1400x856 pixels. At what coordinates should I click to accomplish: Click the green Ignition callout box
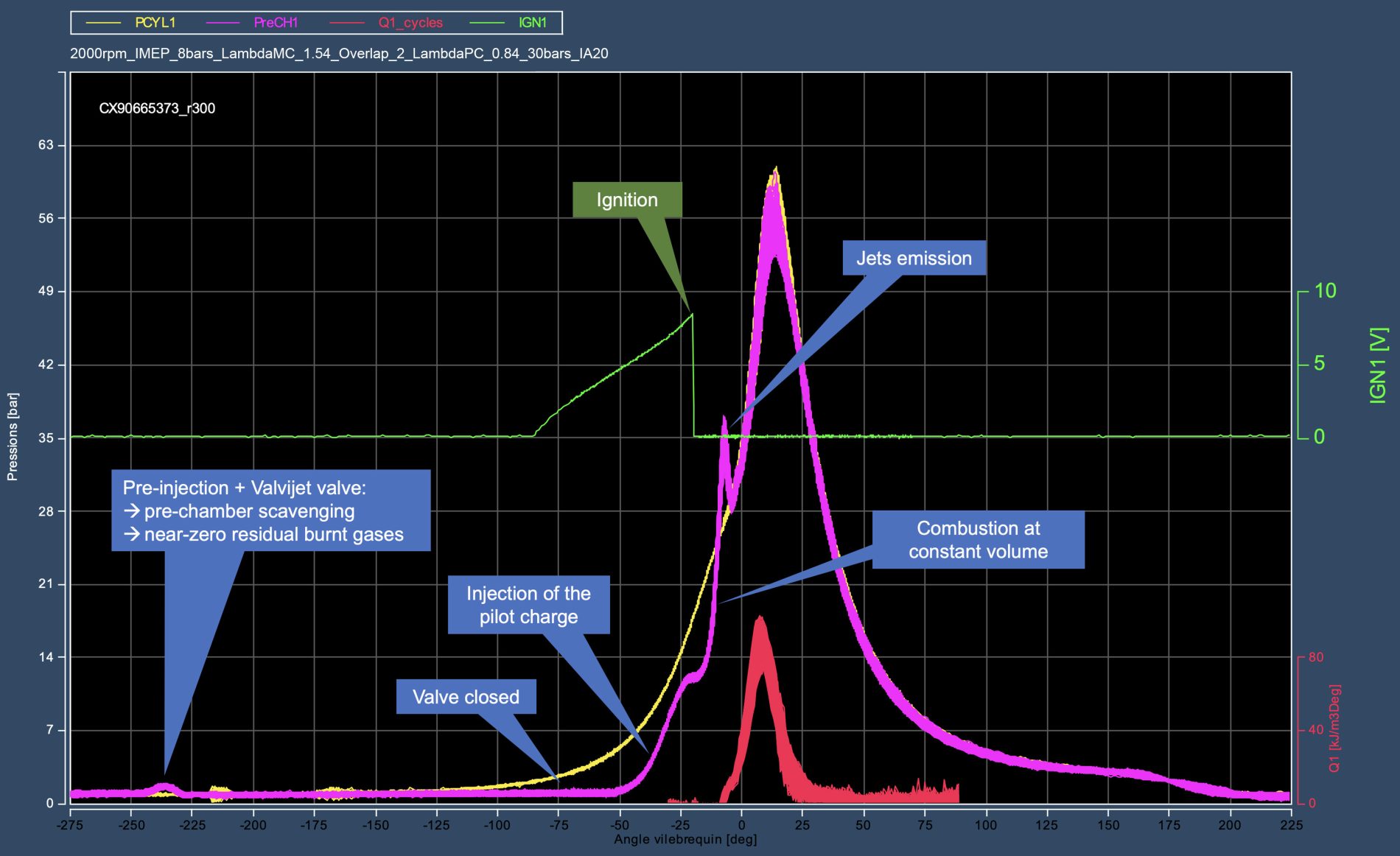pyautogui.click(x=627, y=200)
